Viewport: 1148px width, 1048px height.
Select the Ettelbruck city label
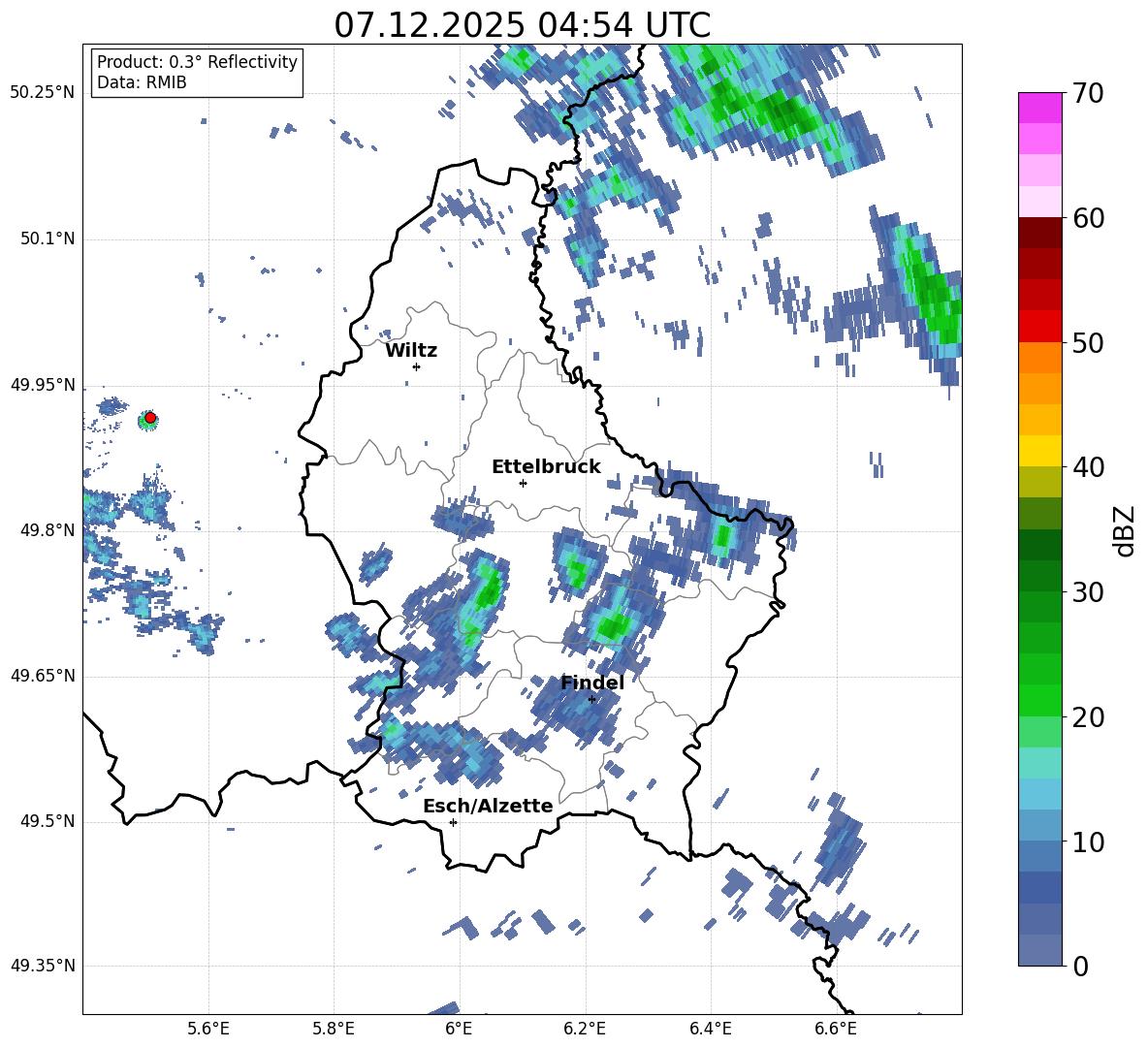coord(546,467)
